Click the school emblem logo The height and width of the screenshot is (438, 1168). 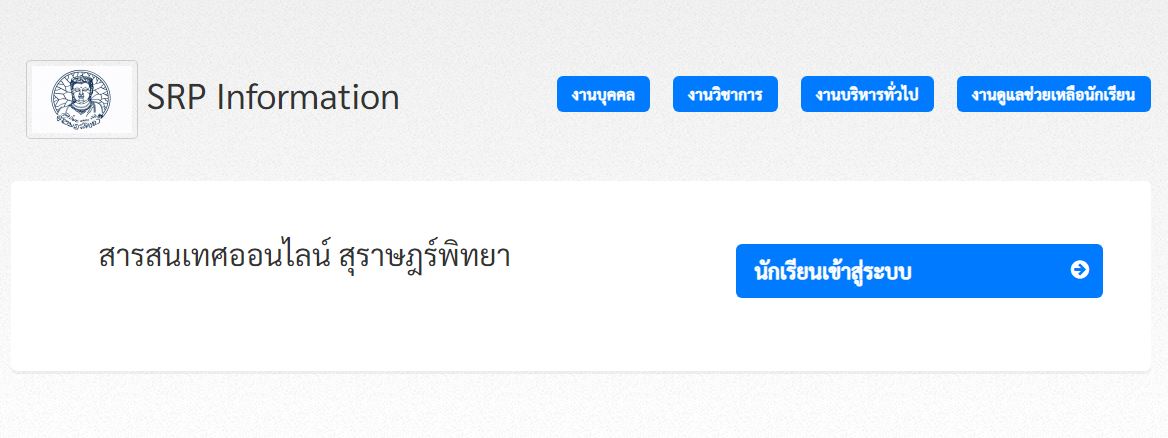pyautogui.click(x=82, y=99)
